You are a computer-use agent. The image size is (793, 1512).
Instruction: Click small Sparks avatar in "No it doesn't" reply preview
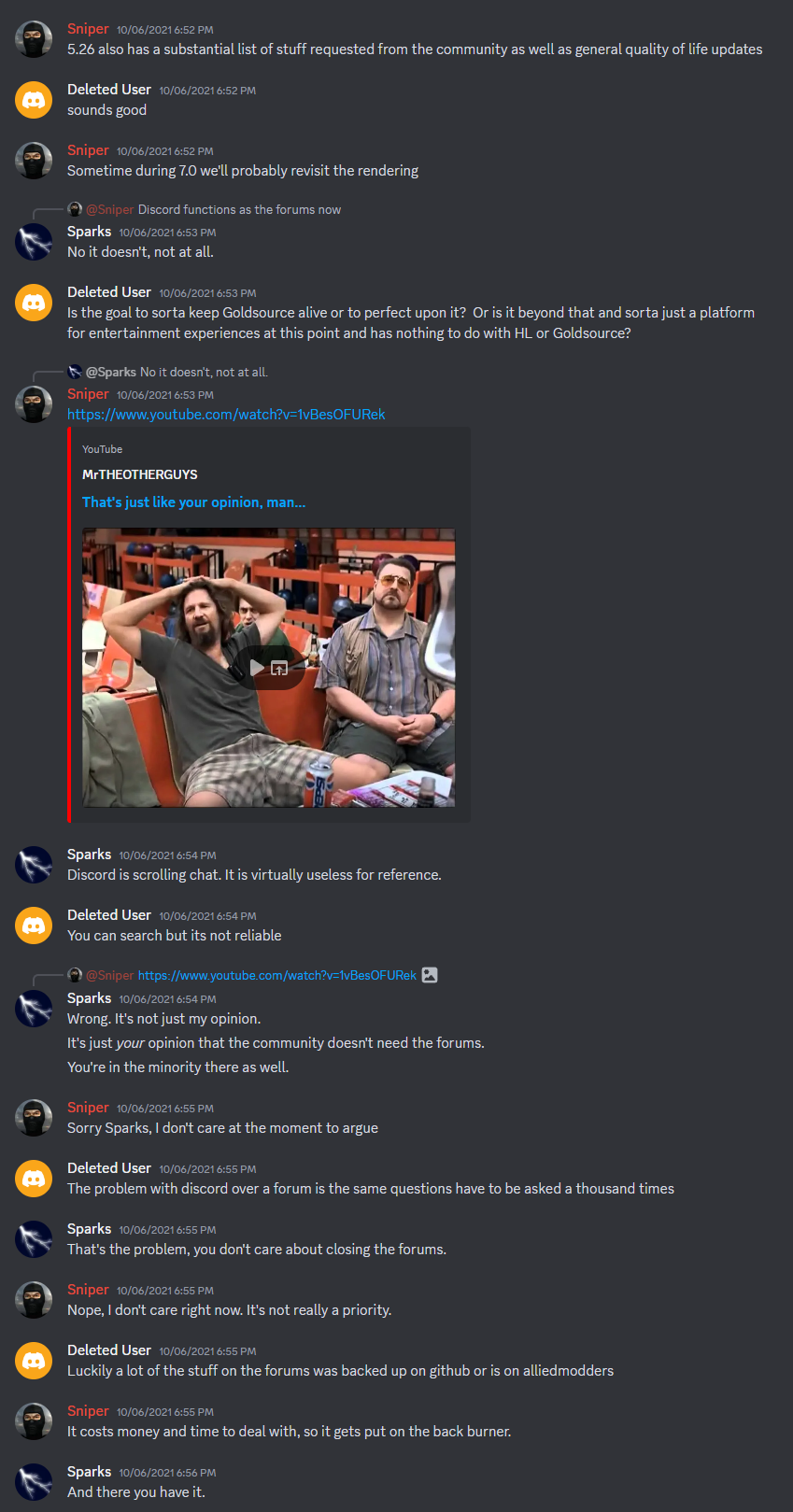(x=75, y=372)
